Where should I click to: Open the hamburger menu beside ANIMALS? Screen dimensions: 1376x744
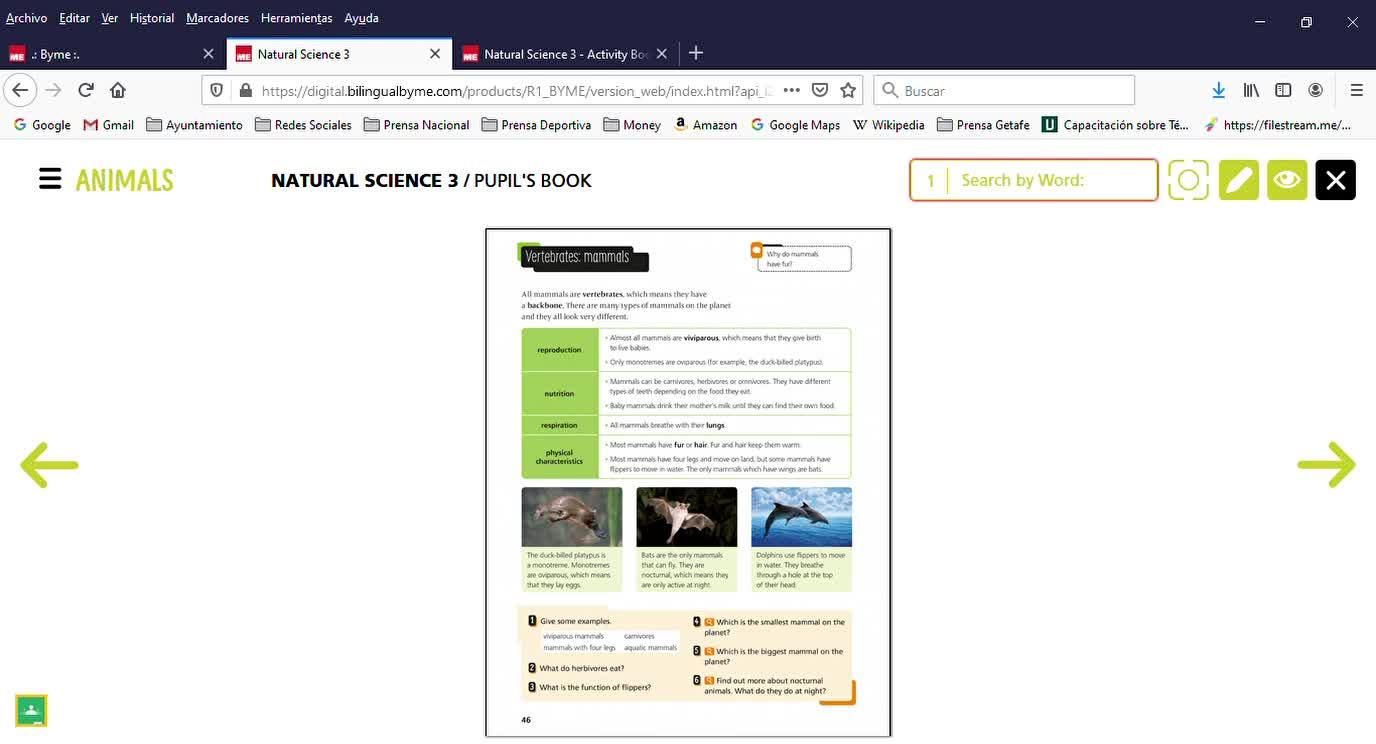[50, 179]
